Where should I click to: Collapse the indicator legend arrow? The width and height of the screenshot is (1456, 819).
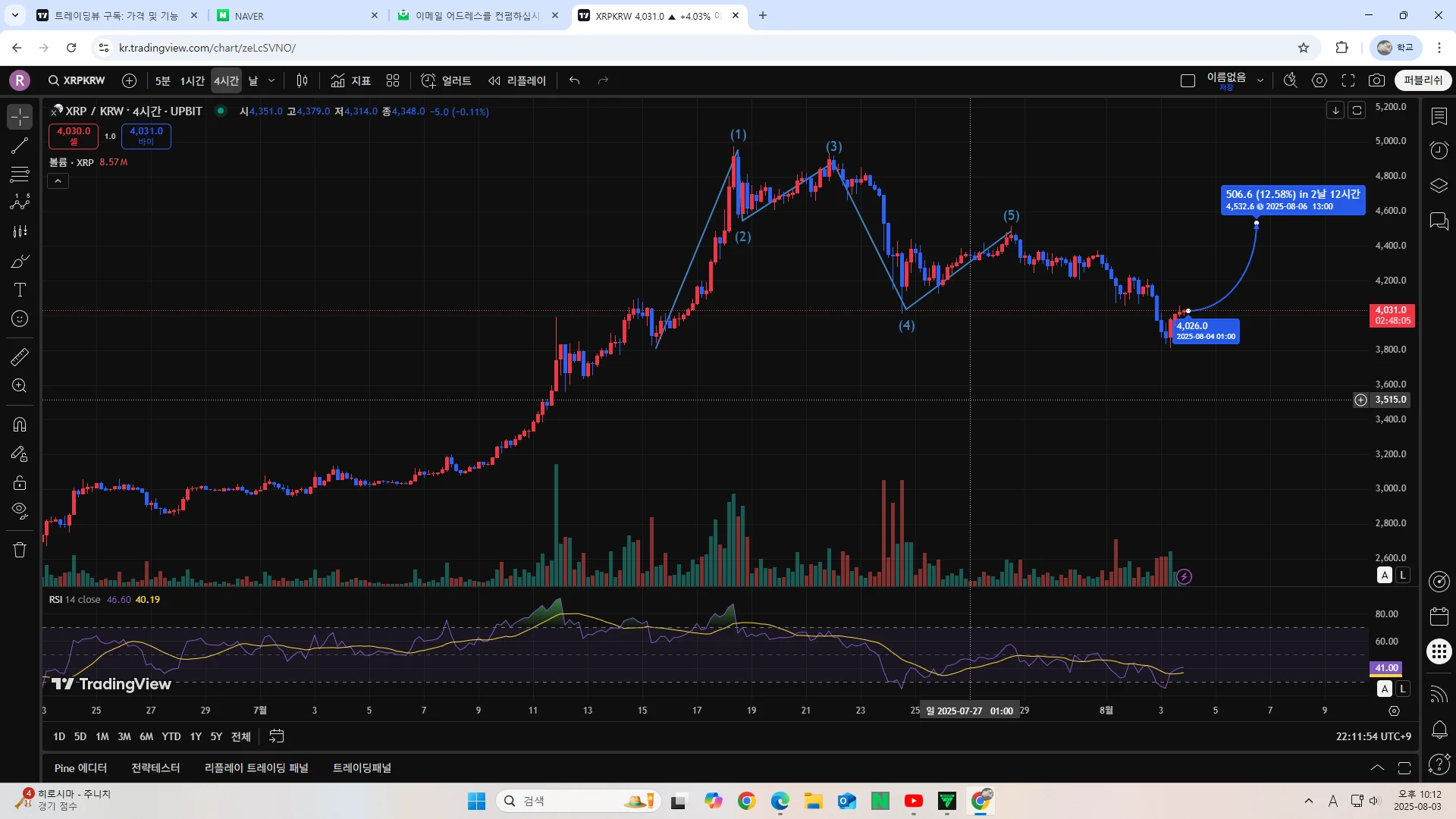pos(58,180)
